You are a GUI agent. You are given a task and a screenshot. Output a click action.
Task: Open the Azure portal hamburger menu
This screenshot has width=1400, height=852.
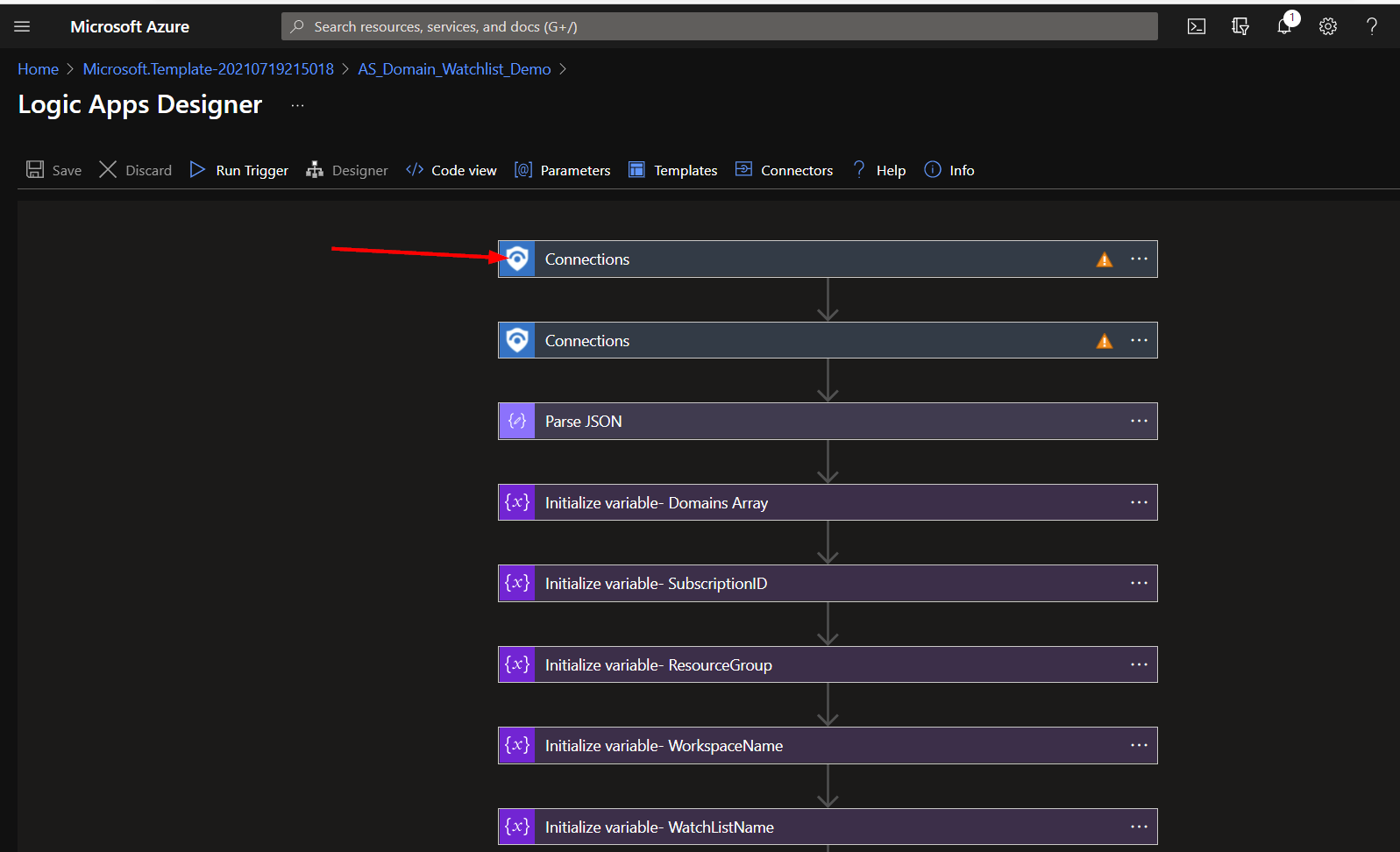pyautogui.click(x=22, y=26)
